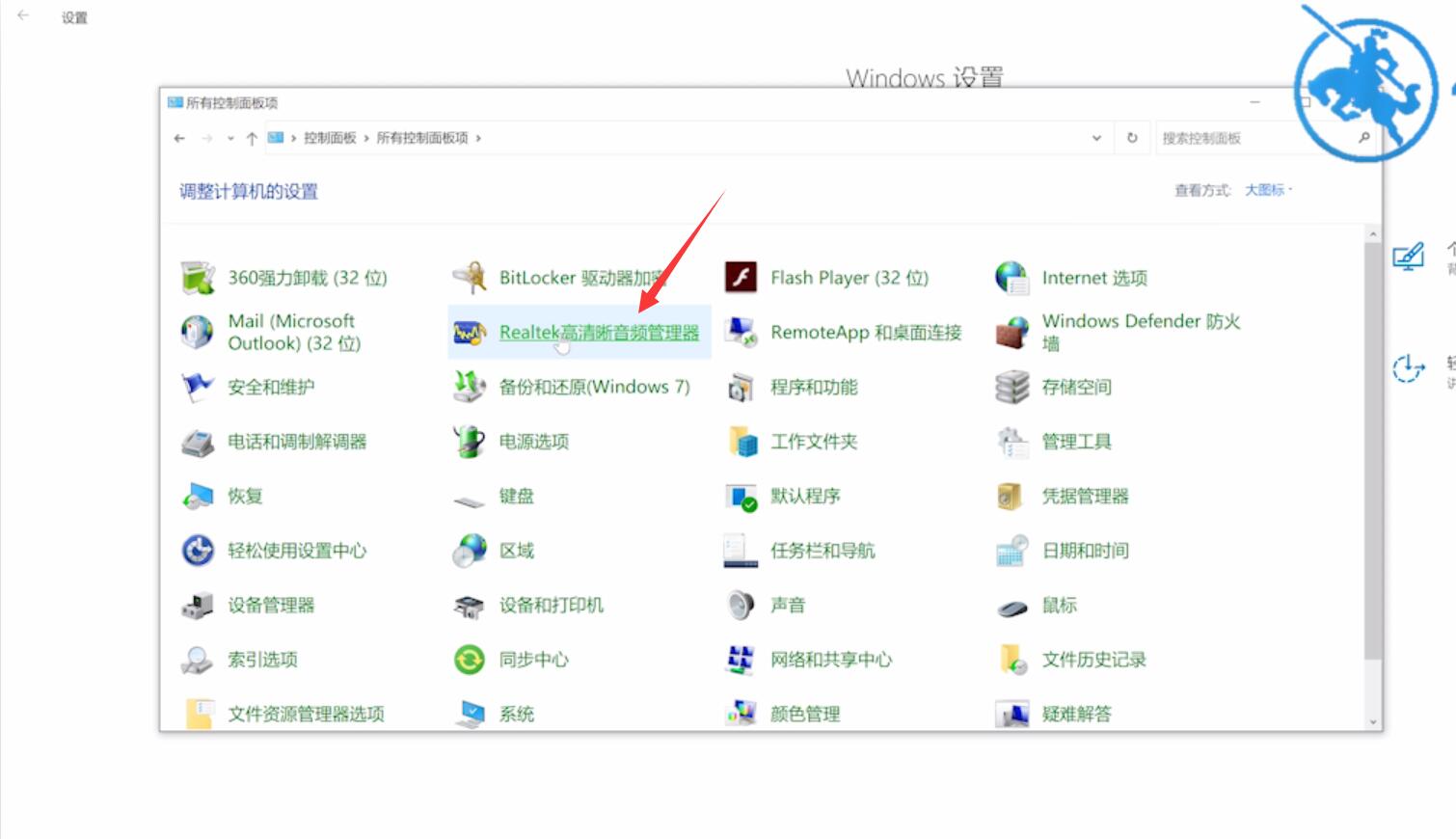Open the 大图标 view mode dropdown
The width and height of the screenshot is (1456, 839).
pos(1268,190)
